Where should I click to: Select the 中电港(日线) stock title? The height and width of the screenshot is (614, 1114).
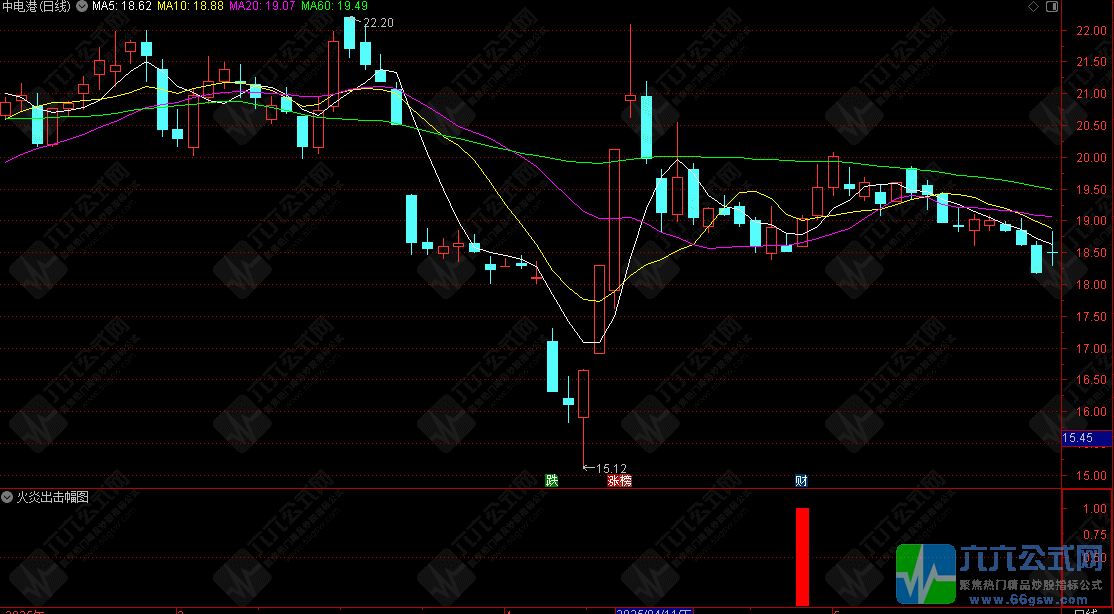(36, 6)
